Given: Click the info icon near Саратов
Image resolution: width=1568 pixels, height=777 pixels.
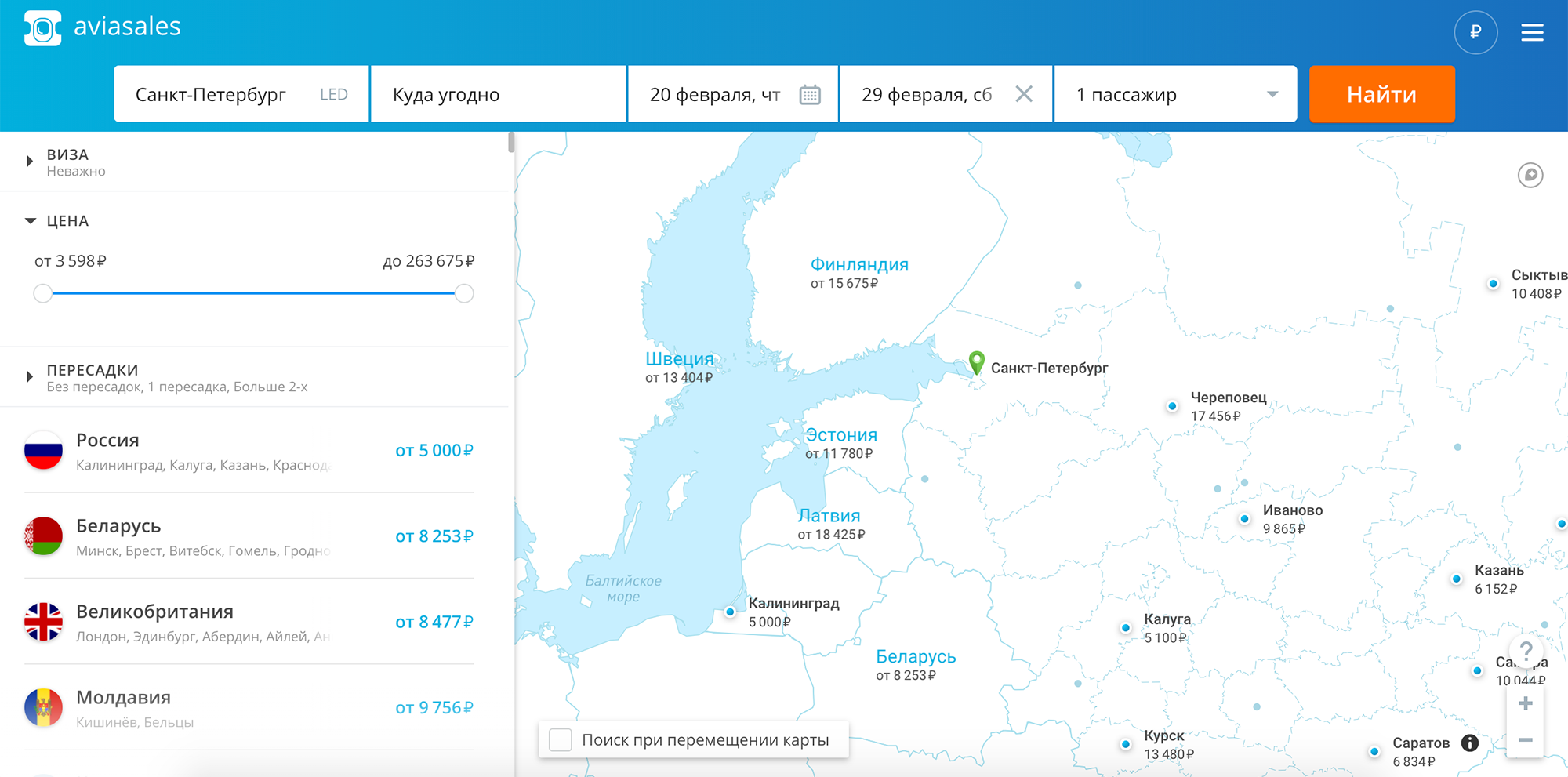Looking at the screenshot, I should pyautogui.click(x=1470, y=743).
